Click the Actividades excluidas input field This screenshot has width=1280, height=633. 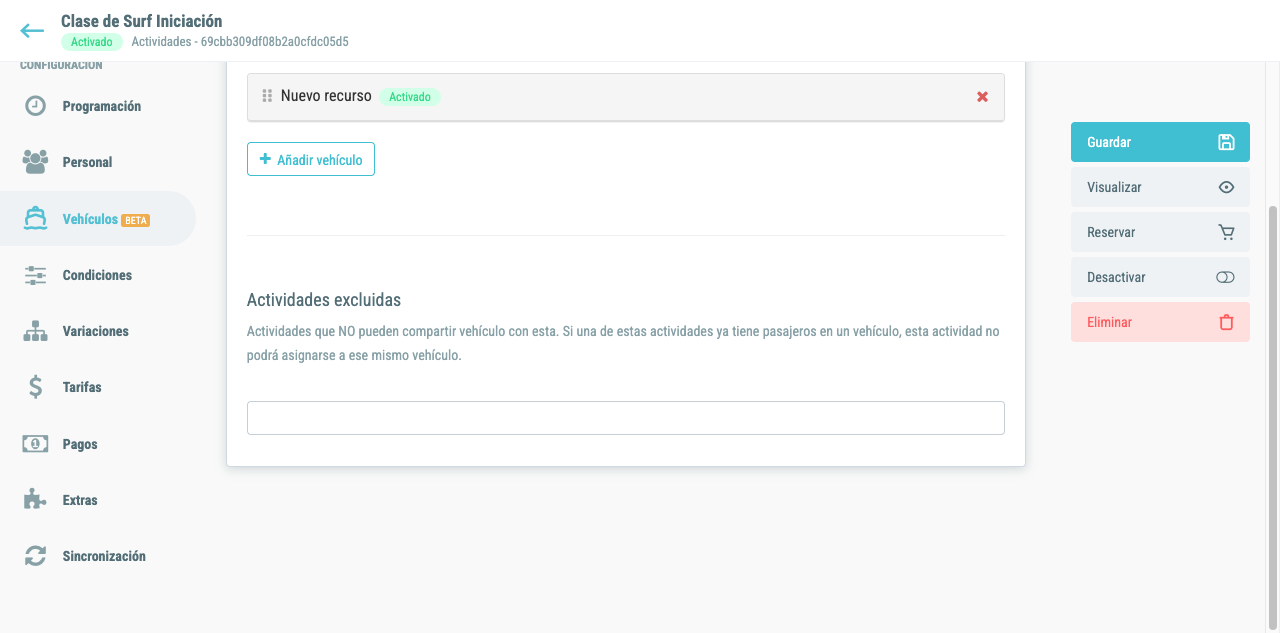tap(626, 418)
